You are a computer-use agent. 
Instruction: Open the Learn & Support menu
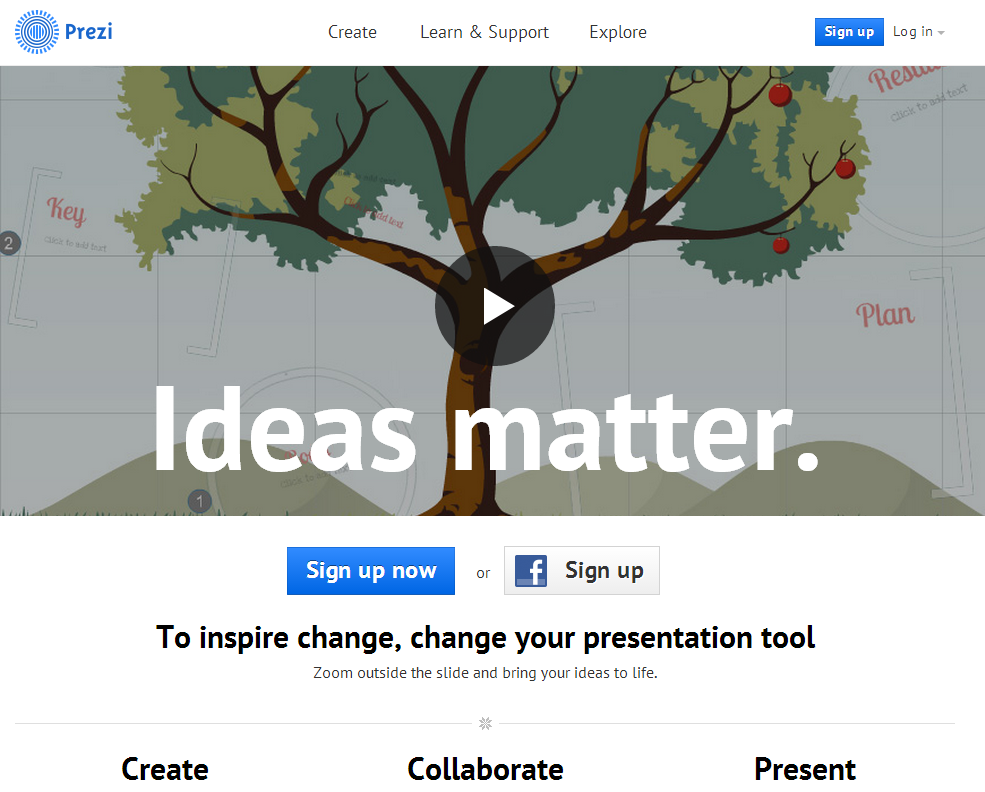click(x=484, y=32)
